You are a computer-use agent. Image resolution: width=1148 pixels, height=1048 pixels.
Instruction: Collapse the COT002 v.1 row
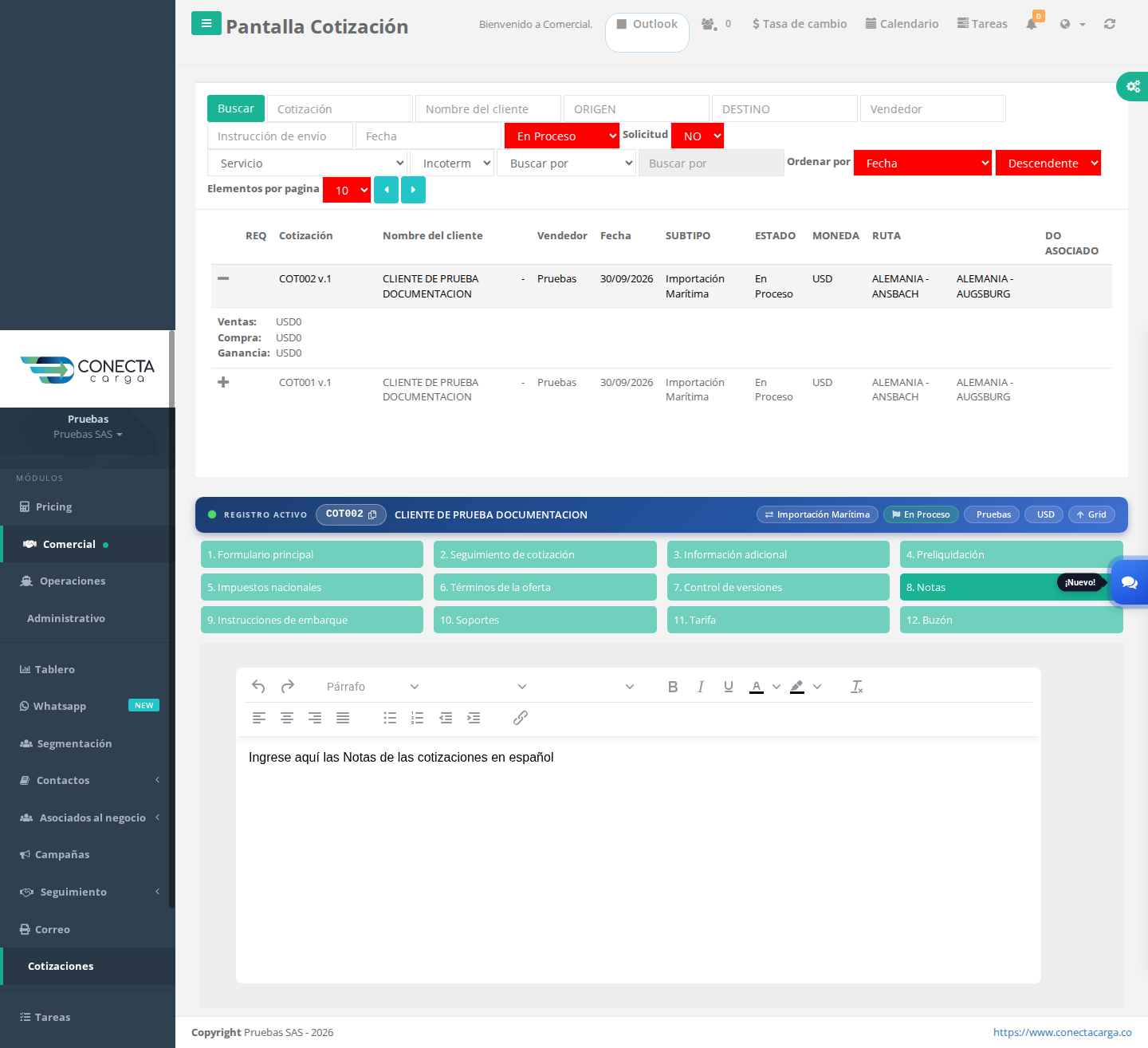point(223,278)
